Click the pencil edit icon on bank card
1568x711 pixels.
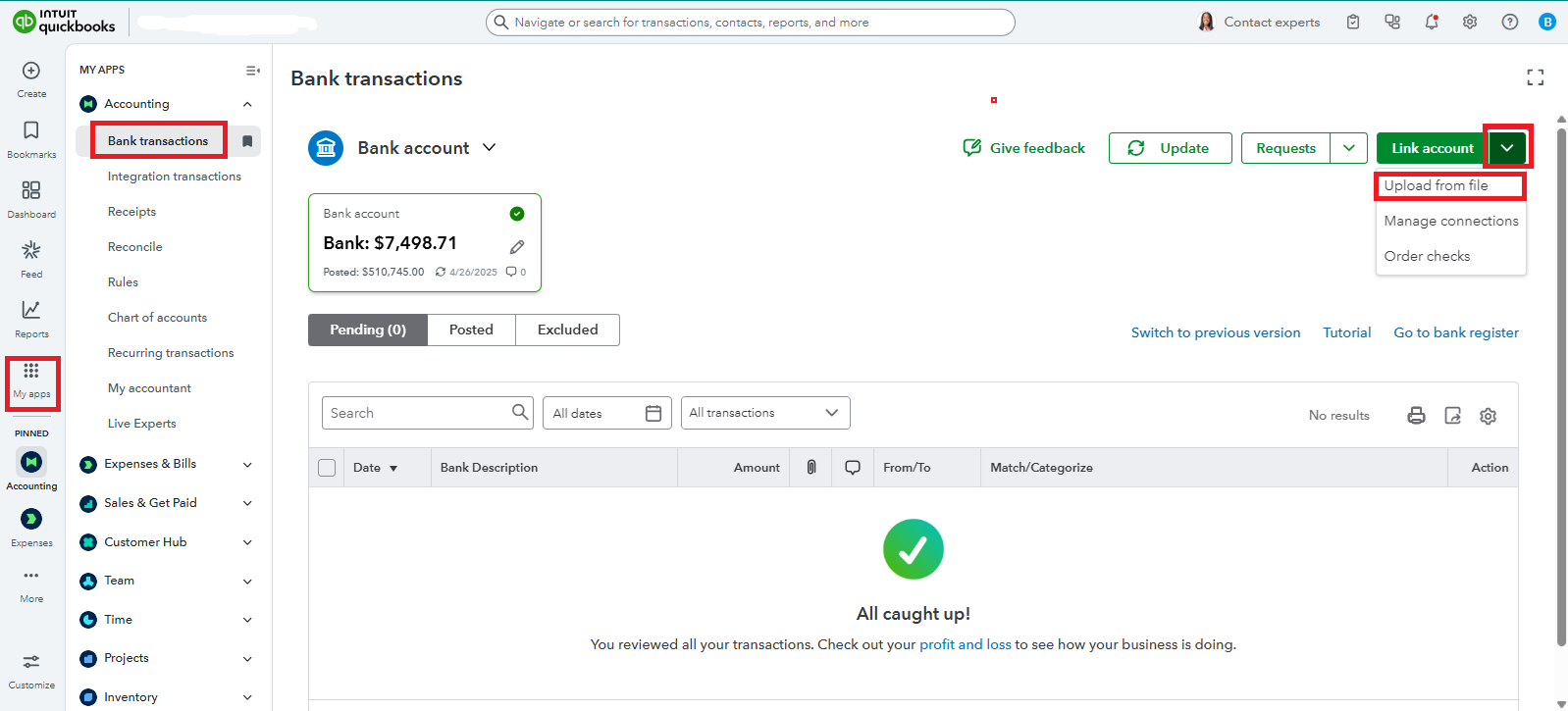tap(517, 247)
